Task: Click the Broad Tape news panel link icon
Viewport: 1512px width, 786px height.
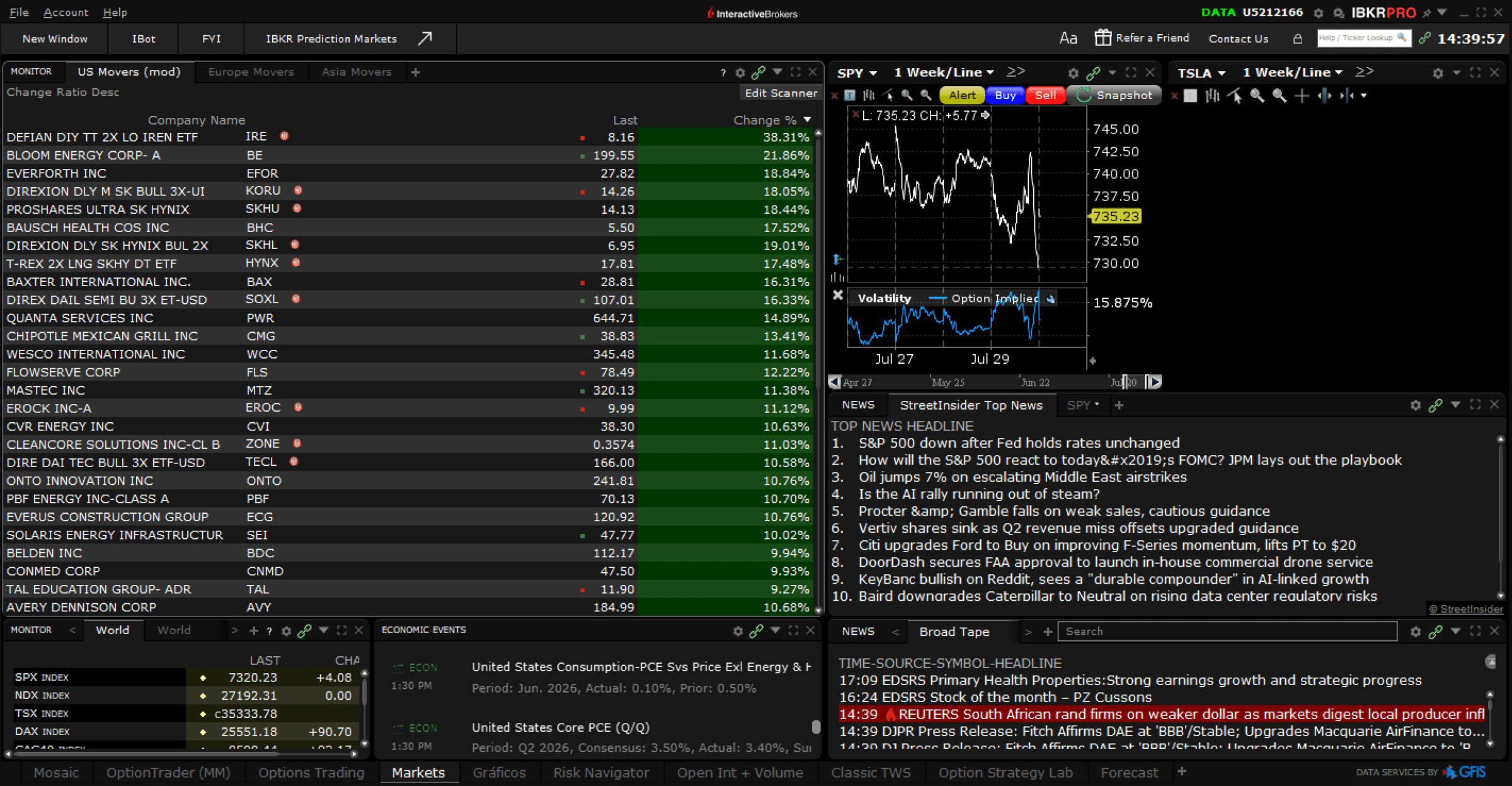Action: point(1435,632)
